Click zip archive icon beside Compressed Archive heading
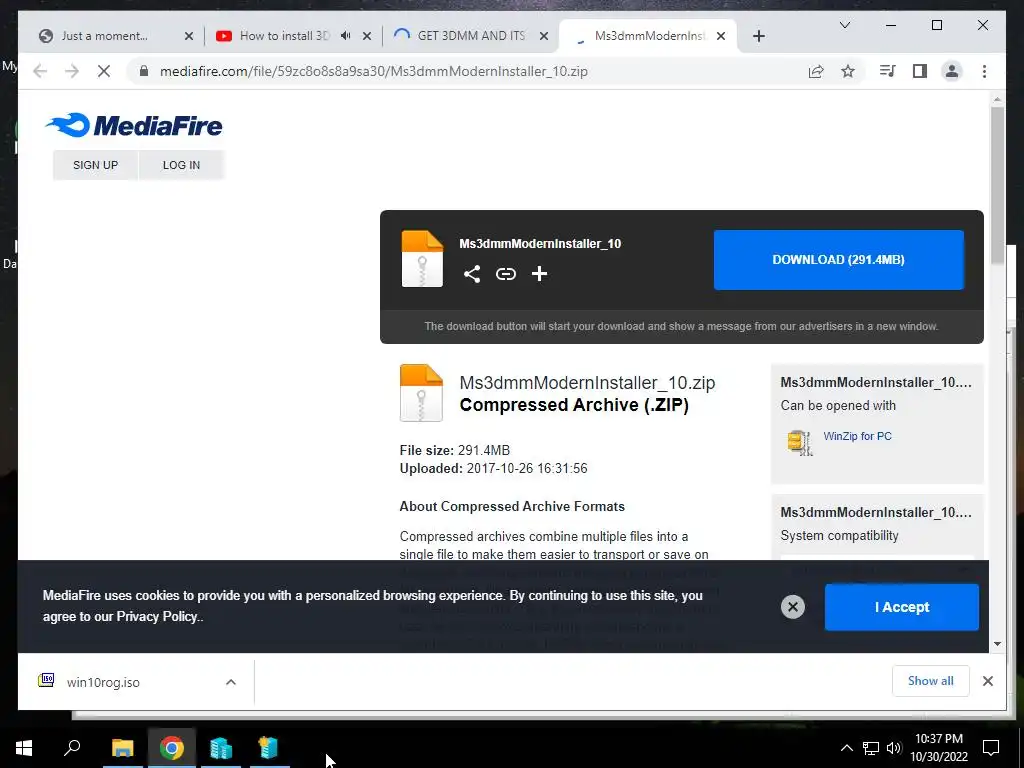This screenshot has height=768, width=1024. 421,392
